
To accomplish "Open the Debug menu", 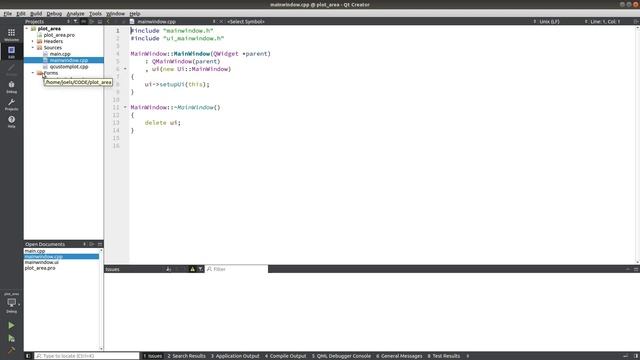I will coord(54,13).
